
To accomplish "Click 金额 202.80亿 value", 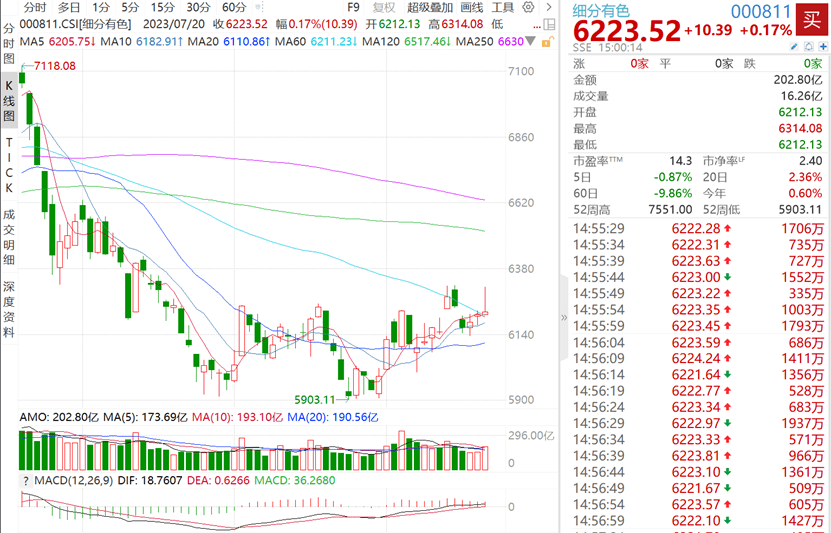I will [x=798, y=80].
